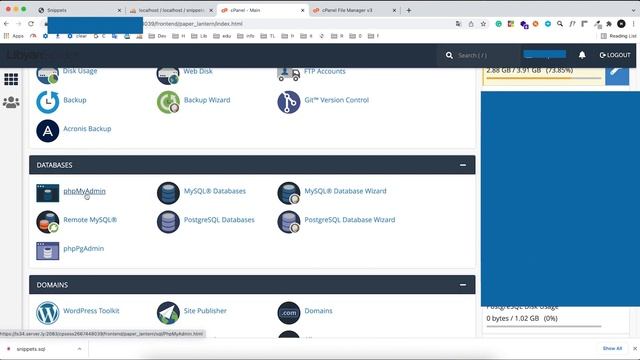Expand the snippets.sql download options arrow
The image size is (640, 360).
(x=79, y=349)
